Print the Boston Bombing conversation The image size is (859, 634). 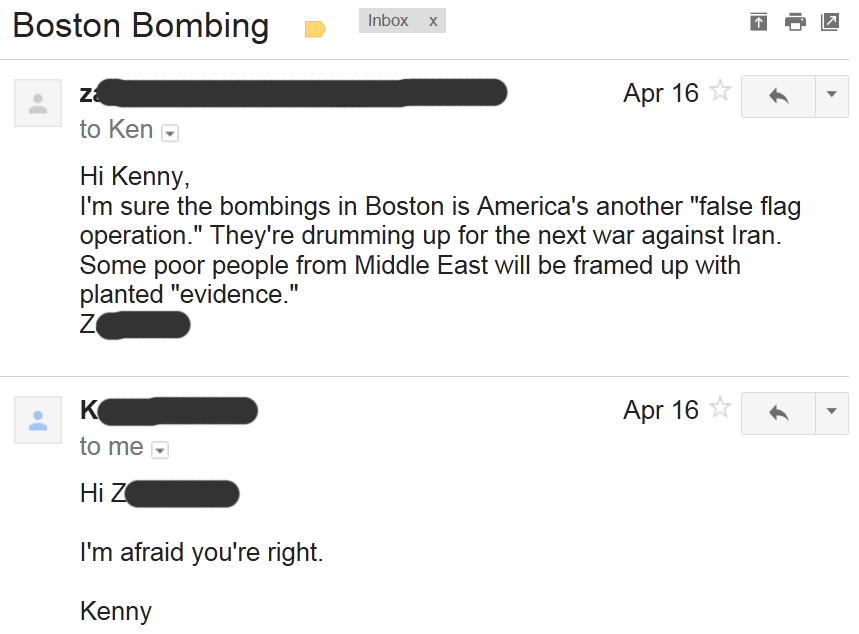point(795,22)
